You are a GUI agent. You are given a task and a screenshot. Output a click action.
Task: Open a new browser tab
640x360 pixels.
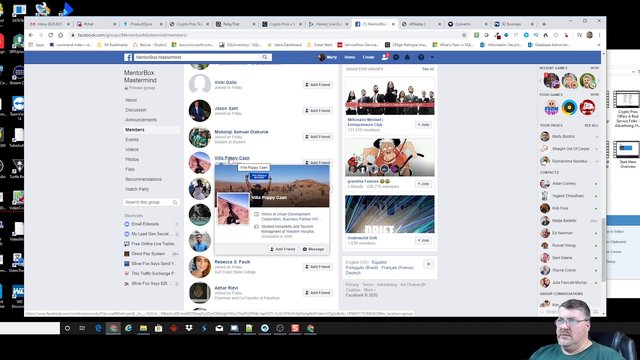[544, 24]
